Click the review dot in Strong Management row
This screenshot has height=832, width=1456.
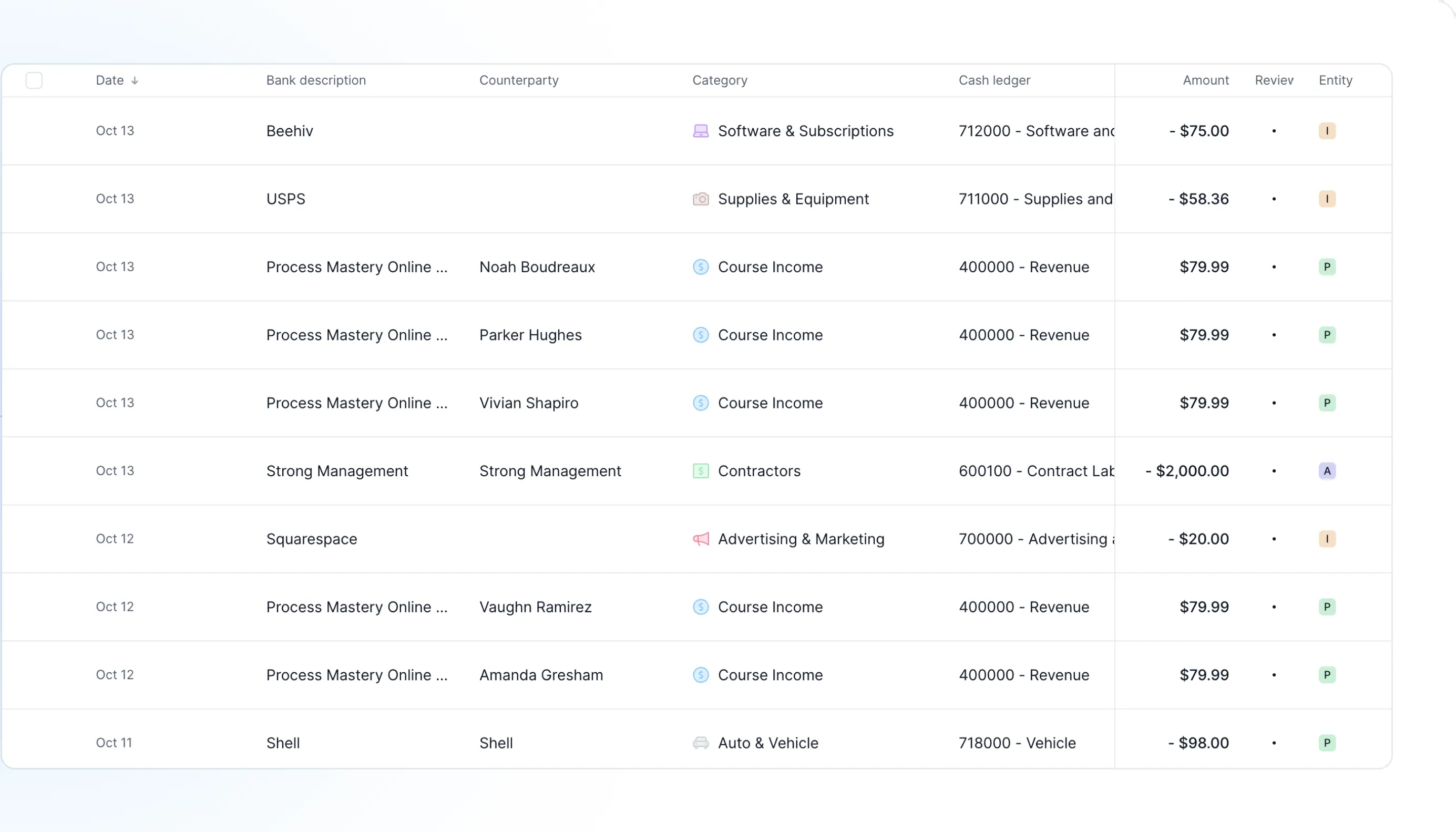[x=1274, y=471]
